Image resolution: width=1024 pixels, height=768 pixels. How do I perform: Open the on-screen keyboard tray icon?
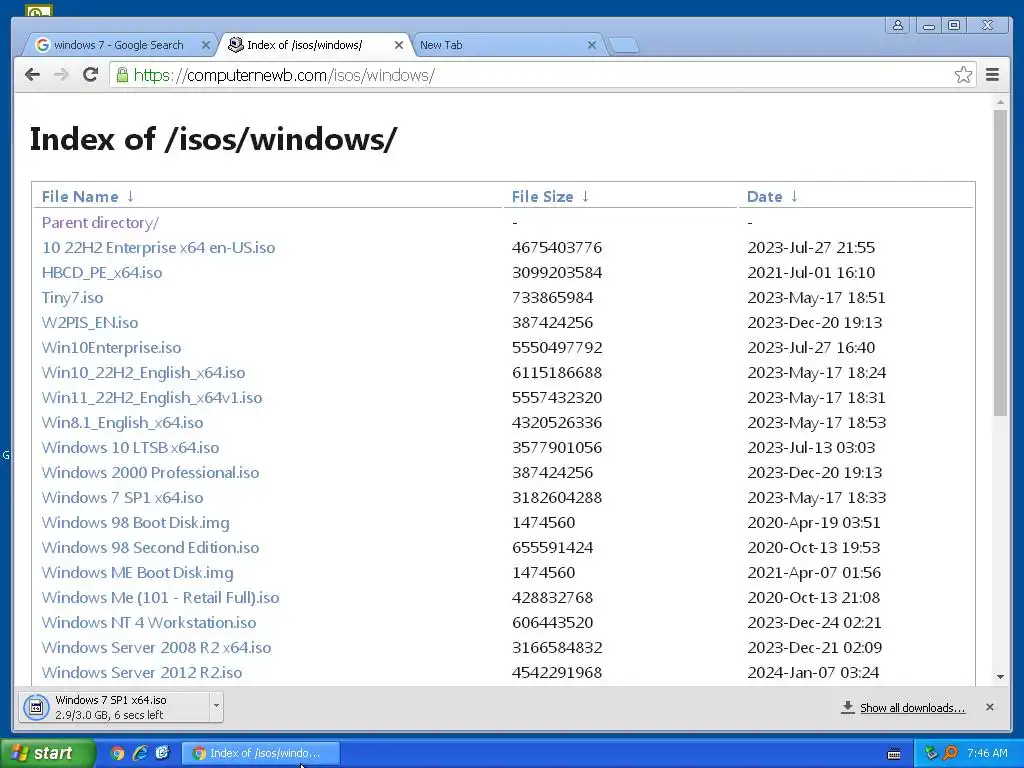pos(894,754)
